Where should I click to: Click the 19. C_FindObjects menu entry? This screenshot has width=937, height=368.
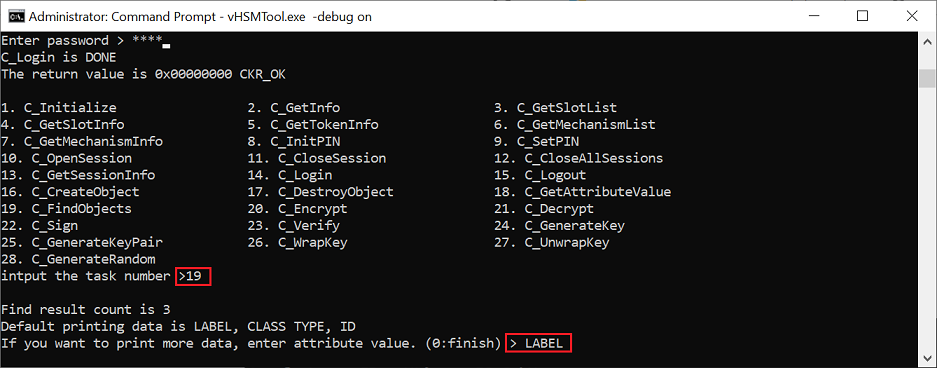click(66, 209)
